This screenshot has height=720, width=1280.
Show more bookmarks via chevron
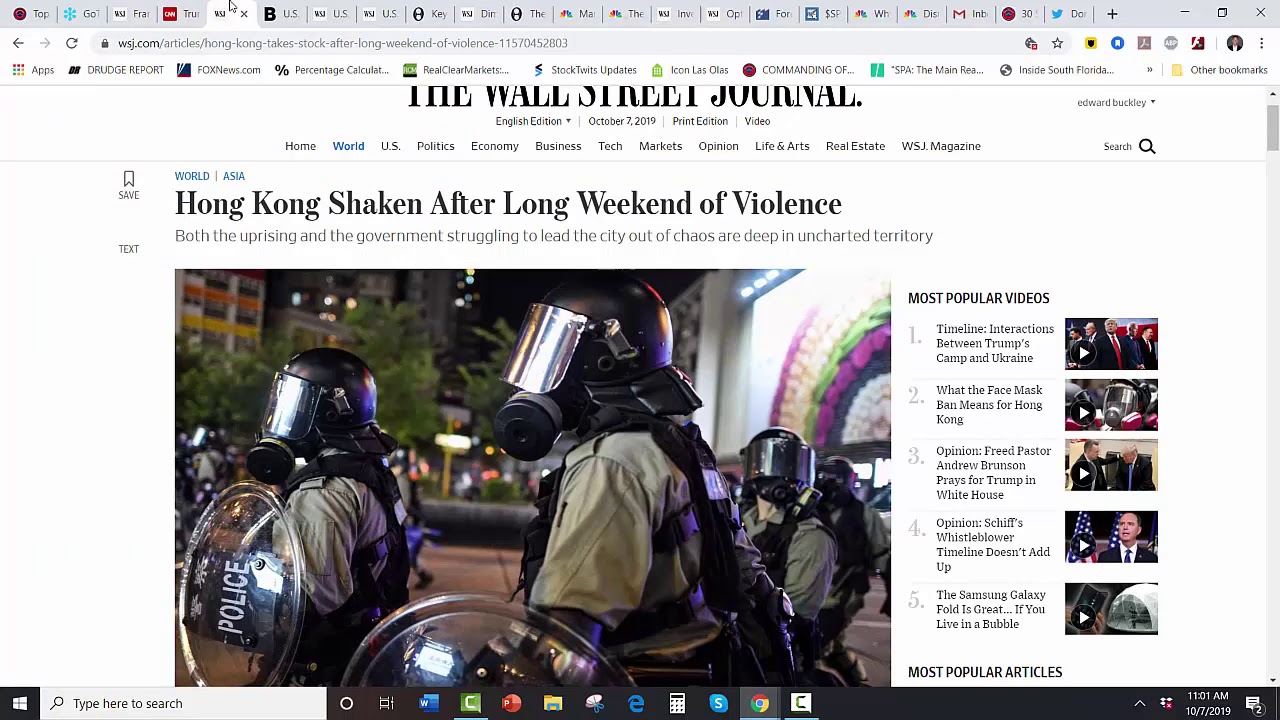pos(1150,70)
